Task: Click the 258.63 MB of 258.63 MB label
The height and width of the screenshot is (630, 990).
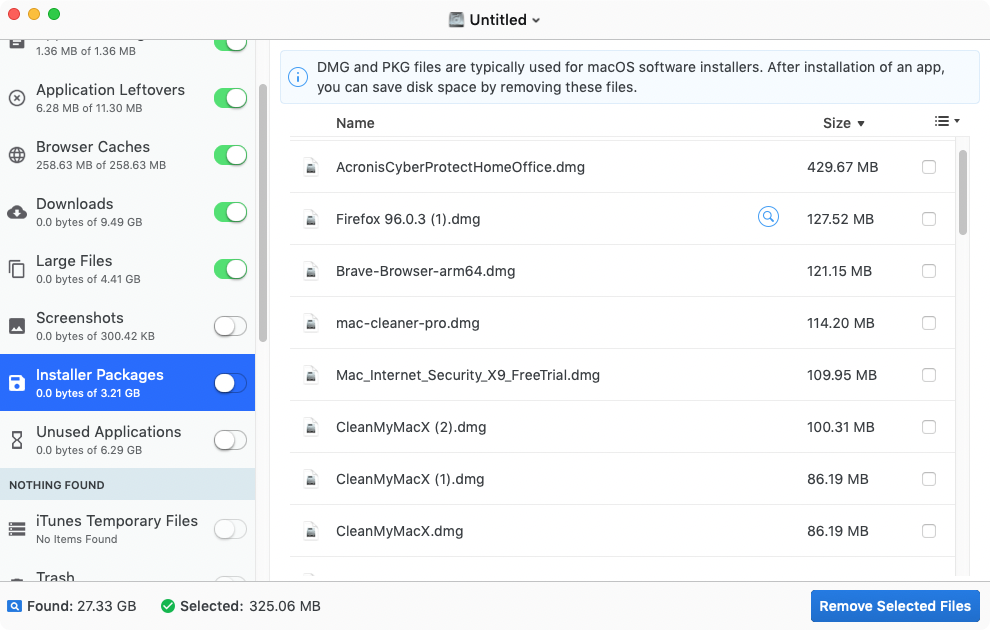Action: click(101, 165)
